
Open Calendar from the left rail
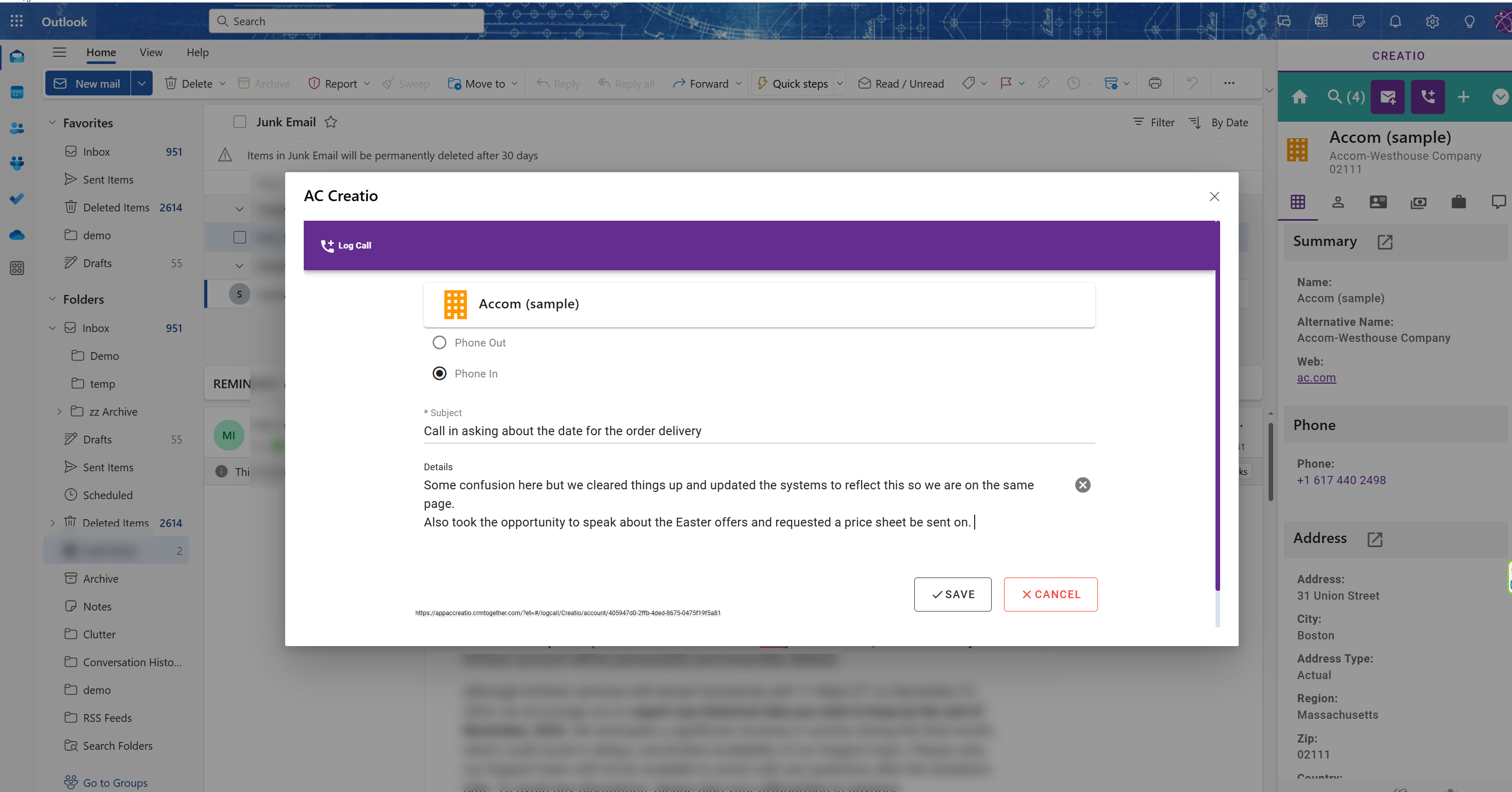tap(17, 92)
